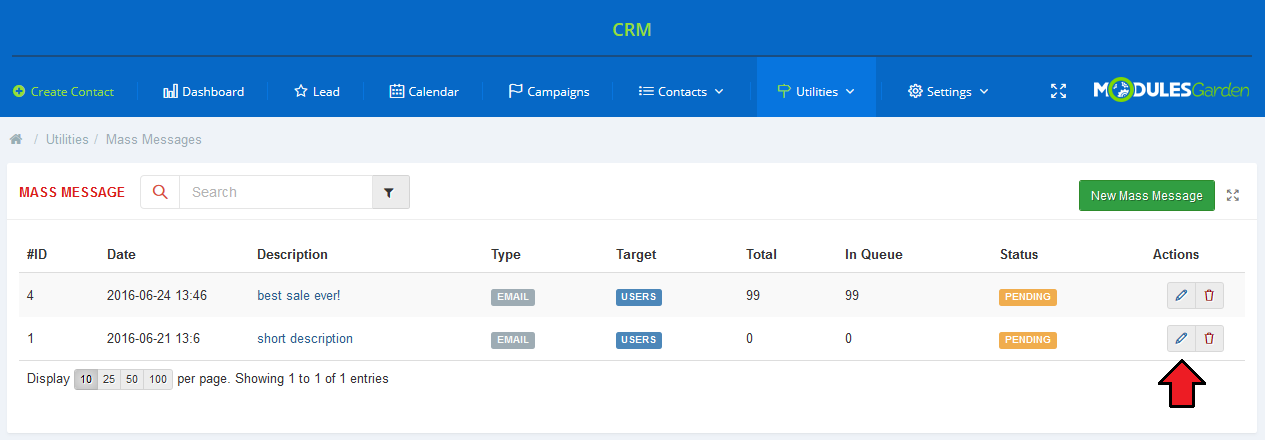The image size is (1265, 440).
Task: Expand the Mass Message panel with the expand icon
Action: (x=1233, y=195)
